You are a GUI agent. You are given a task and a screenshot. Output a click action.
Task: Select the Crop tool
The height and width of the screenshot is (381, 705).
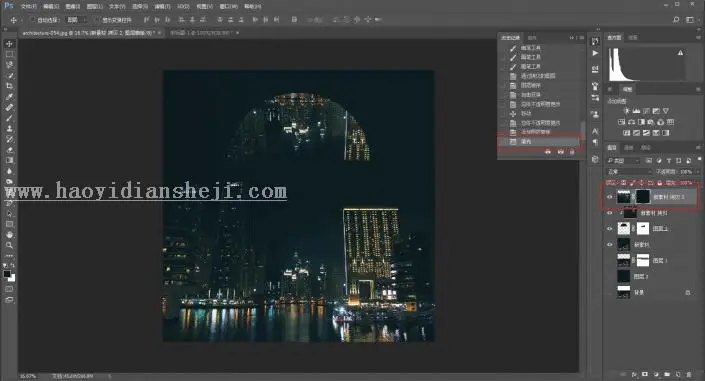coord(9,86)
